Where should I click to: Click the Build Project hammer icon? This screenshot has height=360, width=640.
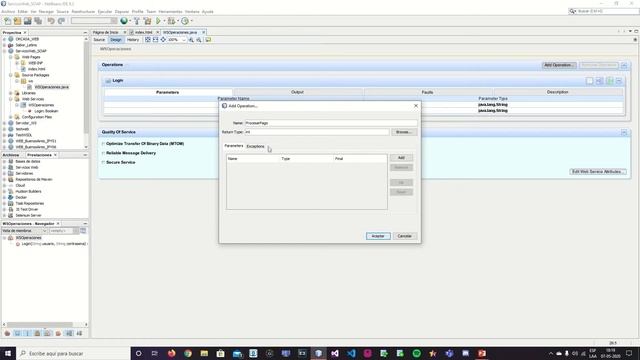click(x=137, y=21)
